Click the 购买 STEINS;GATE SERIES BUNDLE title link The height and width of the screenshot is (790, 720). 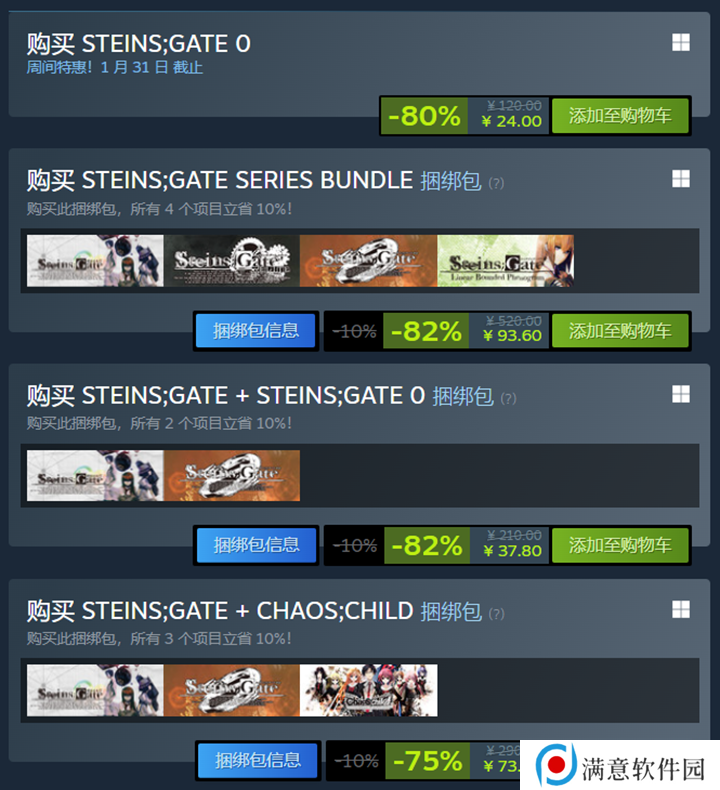[x=220, y=180]
